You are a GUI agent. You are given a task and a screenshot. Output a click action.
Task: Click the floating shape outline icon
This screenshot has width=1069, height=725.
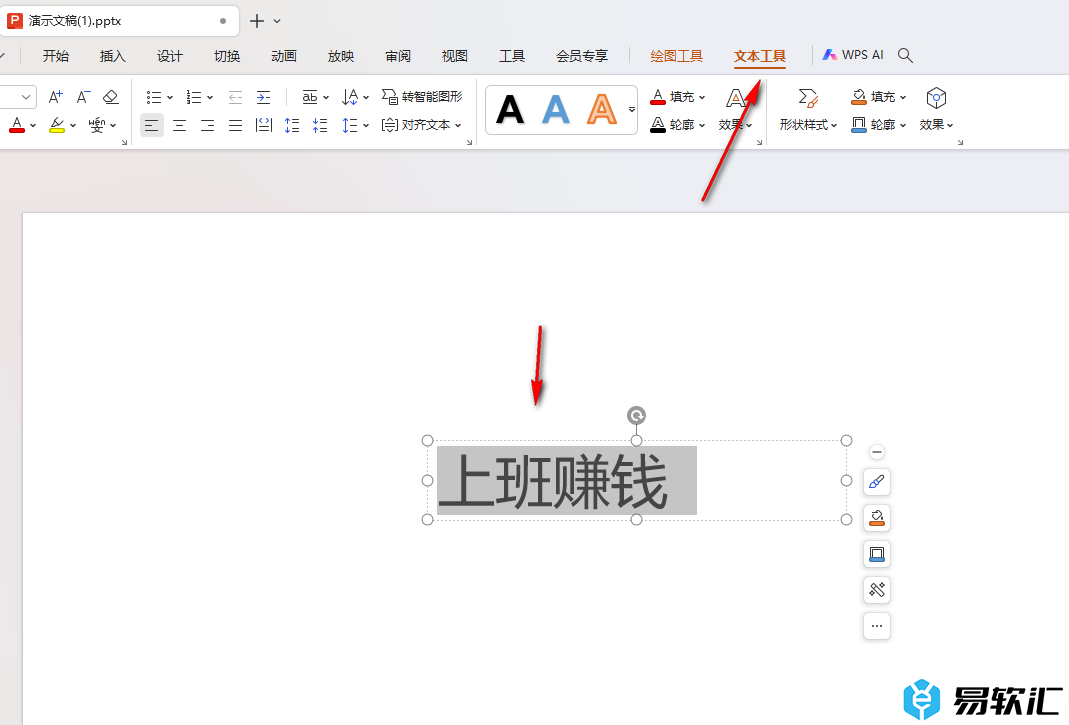point(877,554)
